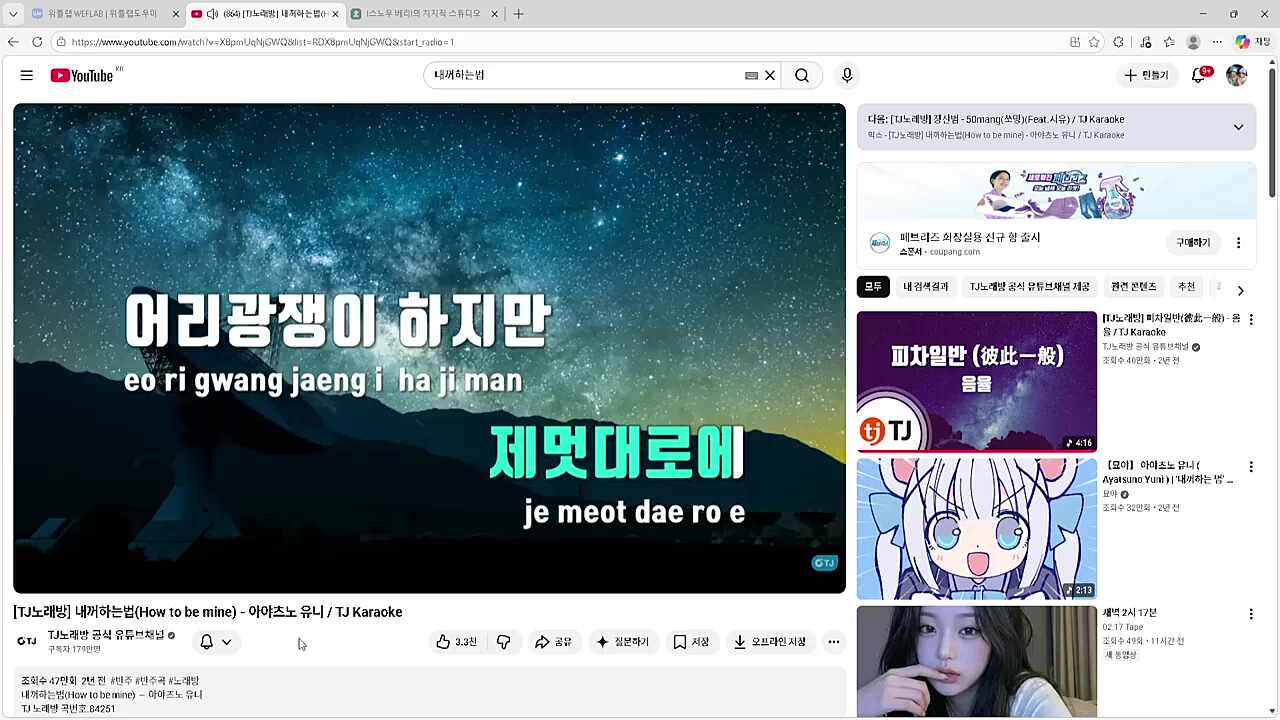Go to the YouTube home logo

pyautogui.click(x=81, y=75)
